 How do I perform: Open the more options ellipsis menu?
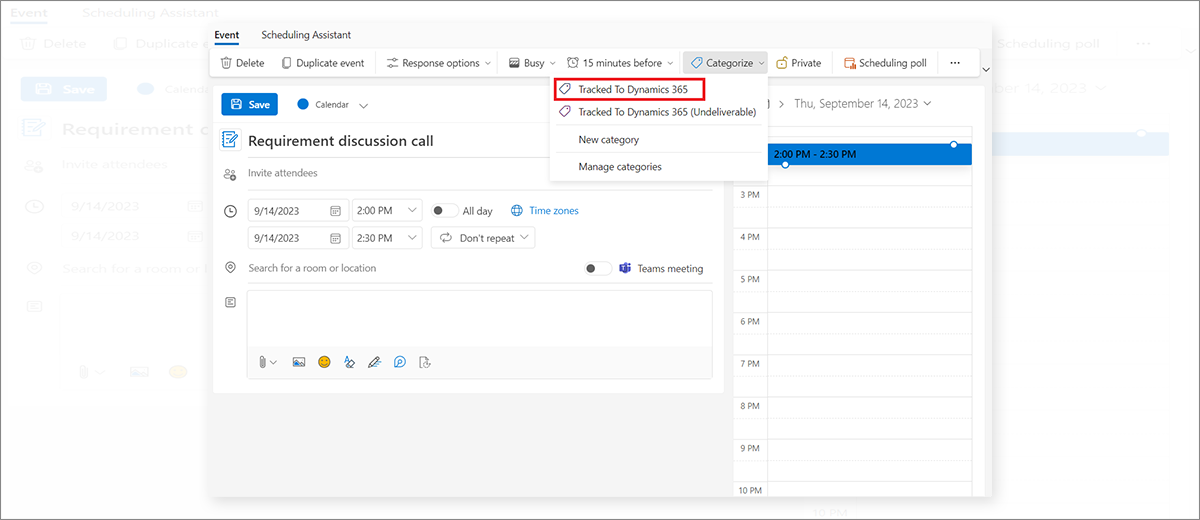click(x=955, y=63)
